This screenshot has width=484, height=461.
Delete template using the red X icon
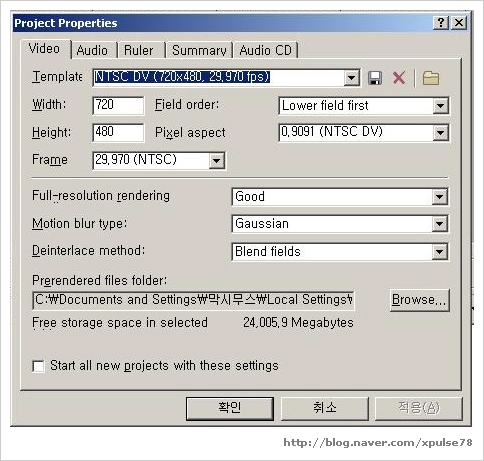[x=399, y=78]
